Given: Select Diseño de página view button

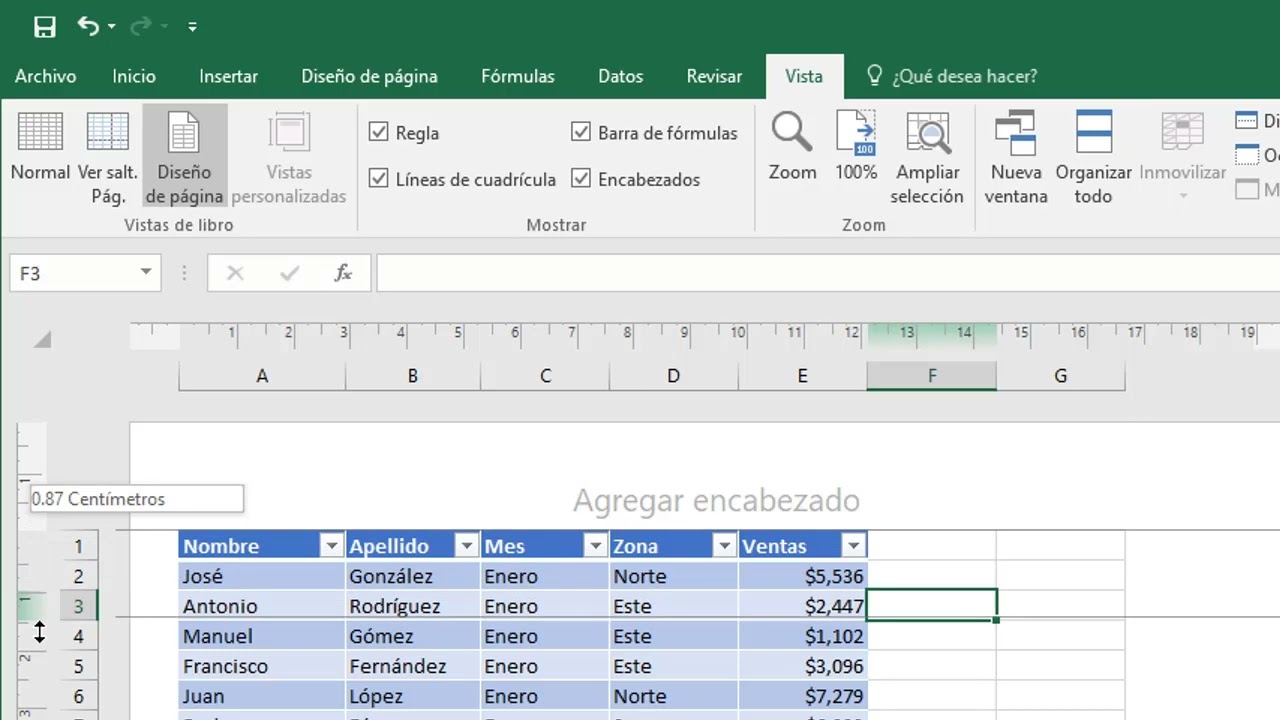Looking at the screenshot, I should (184, 157).
